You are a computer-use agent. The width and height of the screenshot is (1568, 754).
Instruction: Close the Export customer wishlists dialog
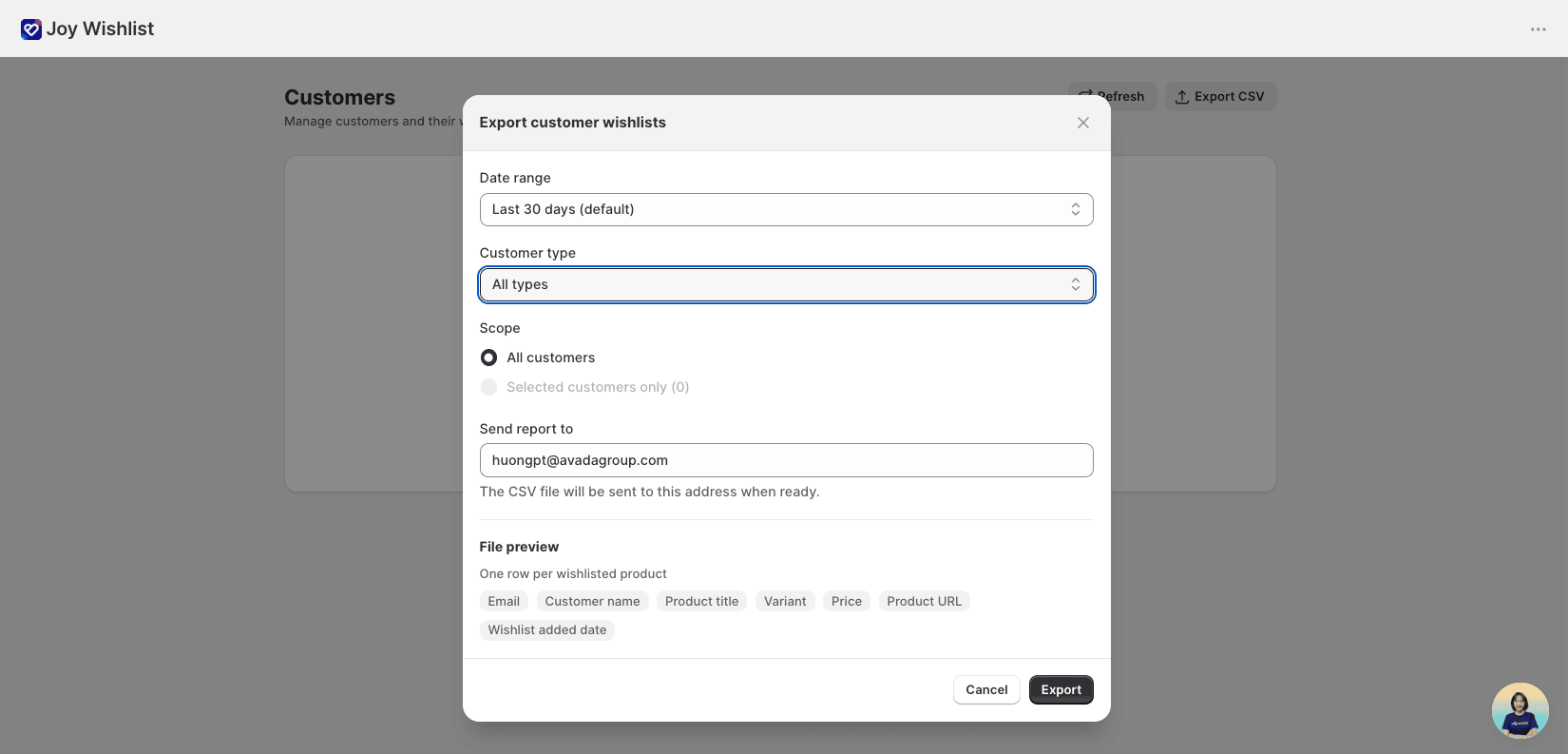pyautogui.click(x=1082, y=123)
